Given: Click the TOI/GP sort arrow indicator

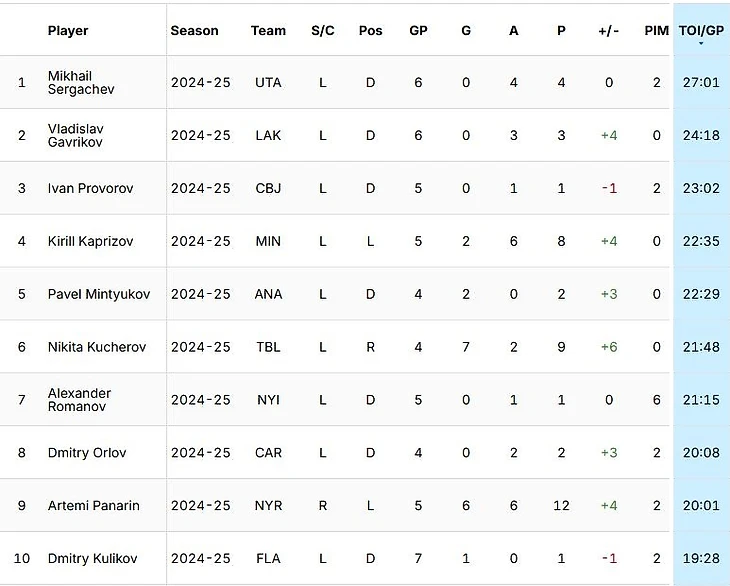Looking at the screenshot, I should coord(701,44).
